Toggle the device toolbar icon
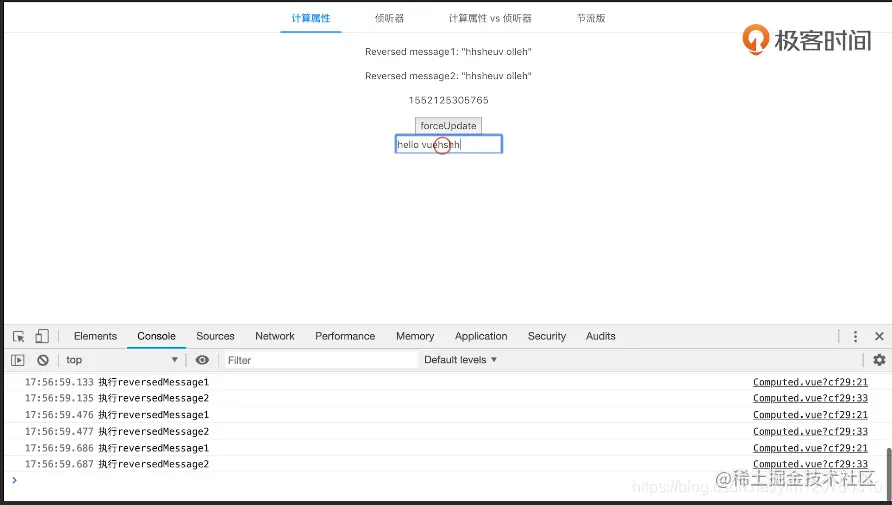Screen dimensions: 892x505 [x=42, y=336]
